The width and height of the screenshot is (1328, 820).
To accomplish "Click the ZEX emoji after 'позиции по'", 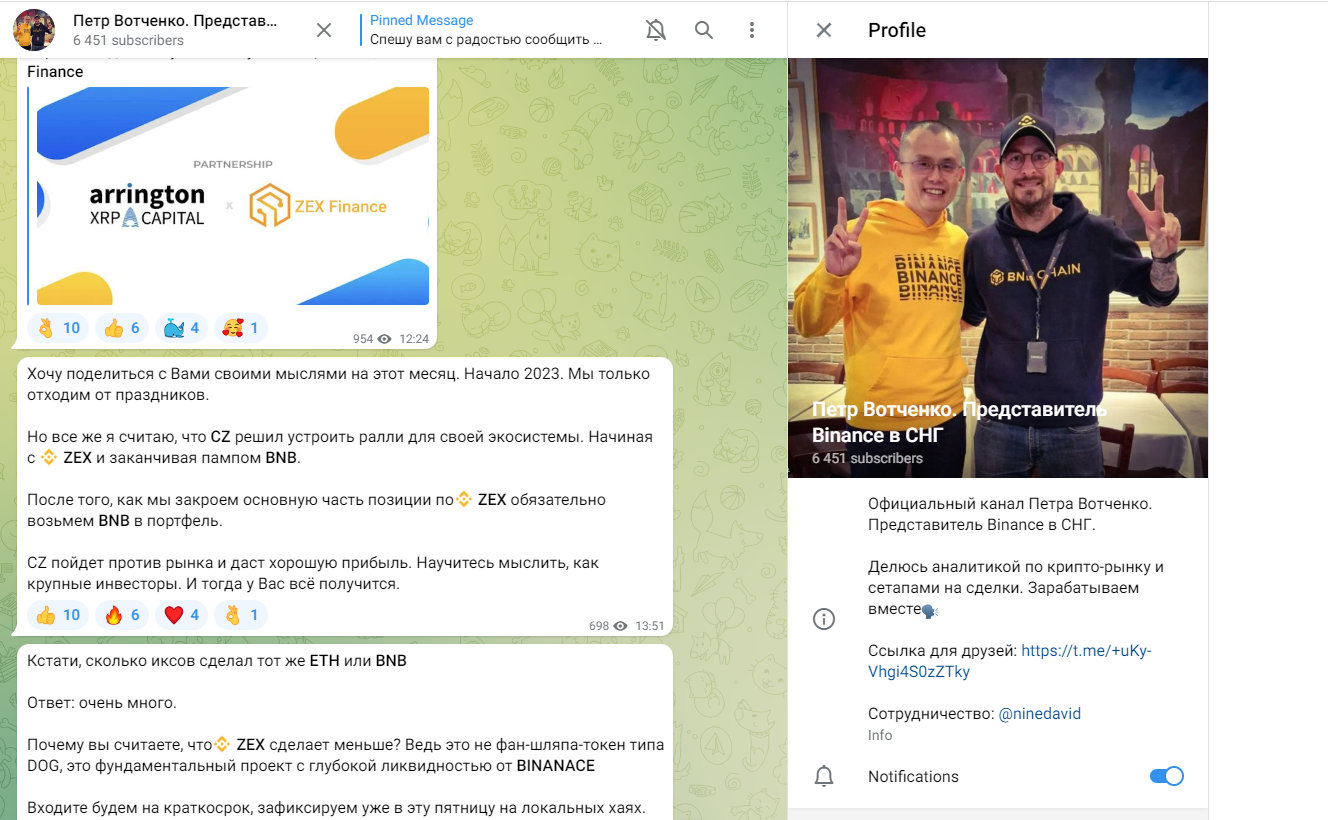I will click(464, 499).
